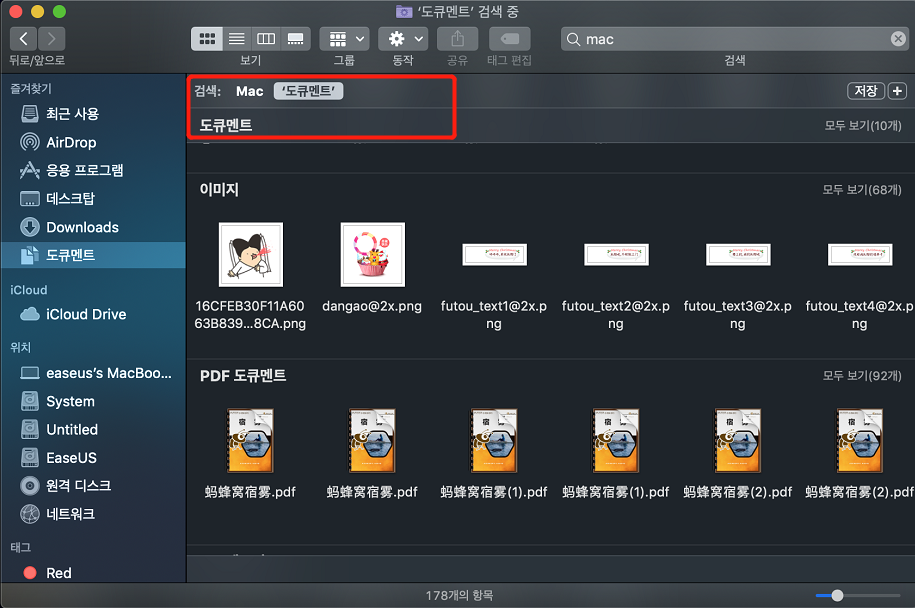915x608 pixels.
Task: Open Downloads in the sidebar
Action: pos(82,227)
